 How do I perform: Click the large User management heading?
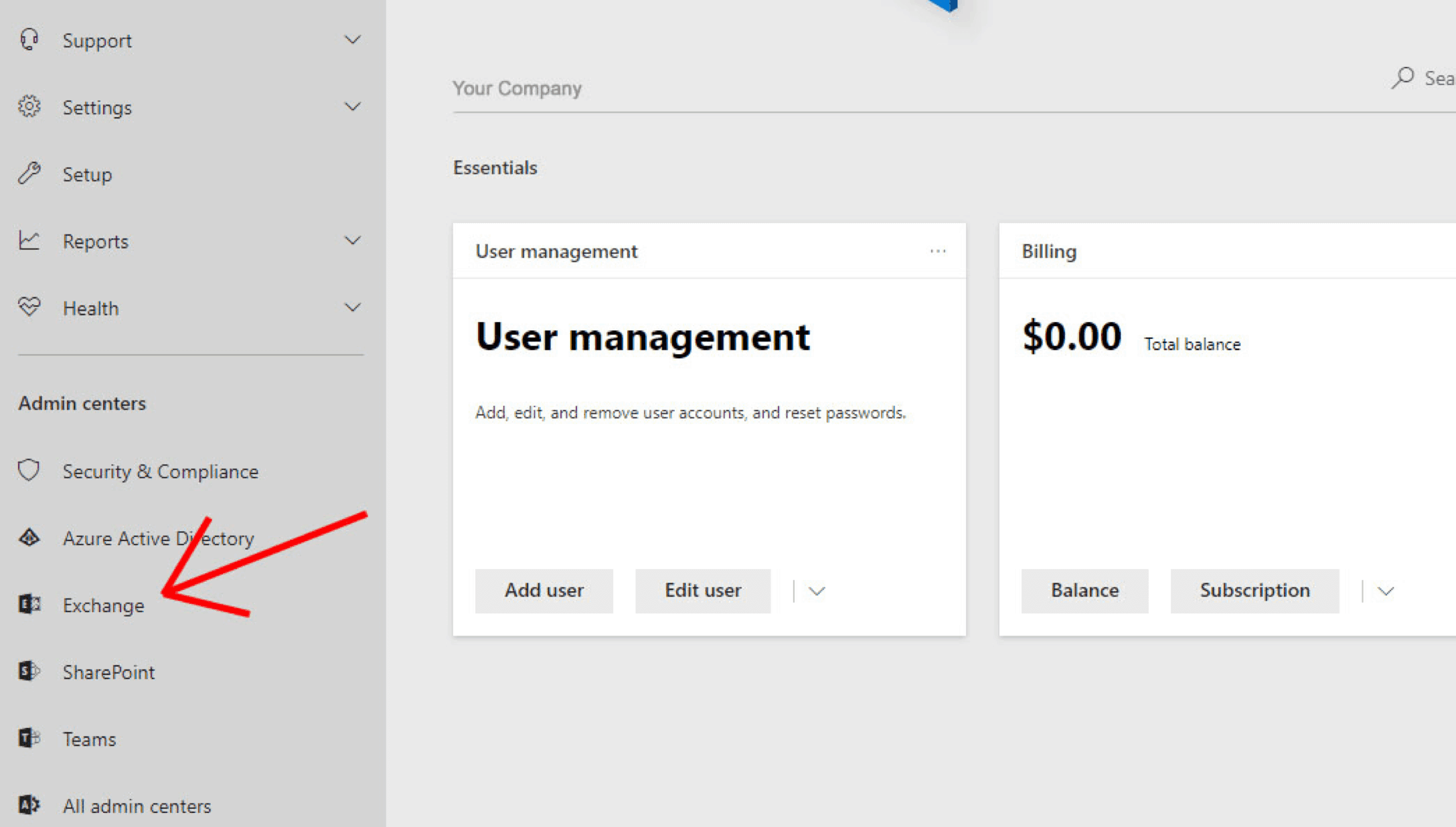[x=643, y=337]
